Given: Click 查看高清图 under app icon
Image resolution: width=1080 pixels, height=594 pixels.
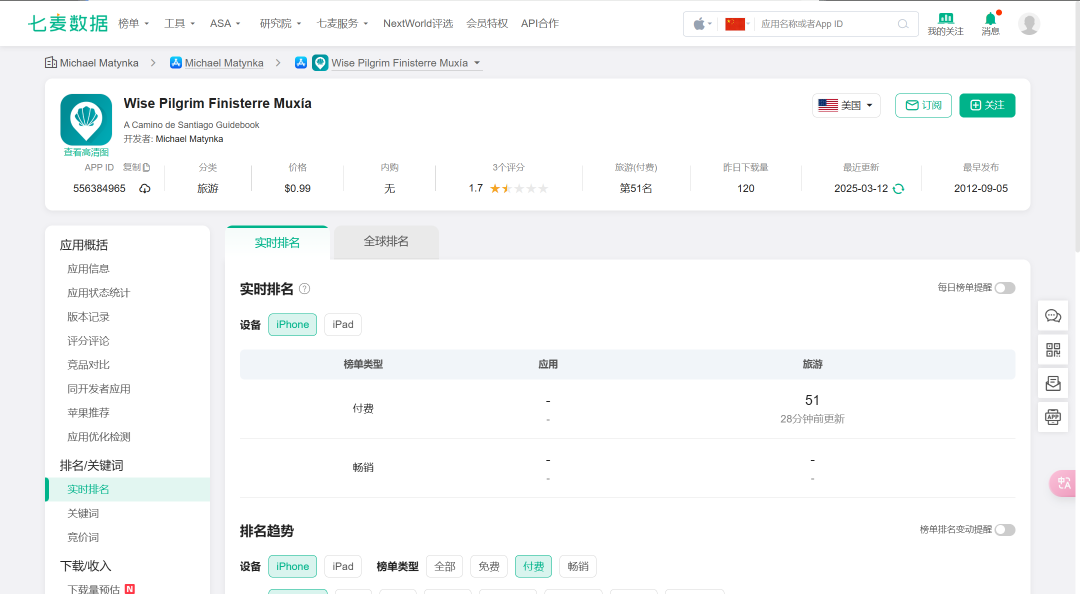Looking at the screenshot, I should click(86, 152).
